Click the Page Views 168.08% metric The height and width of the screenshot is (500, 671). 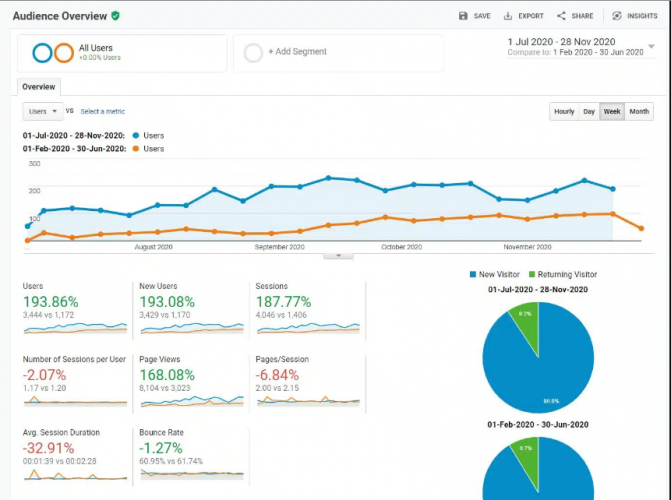[x=167, y=375]
